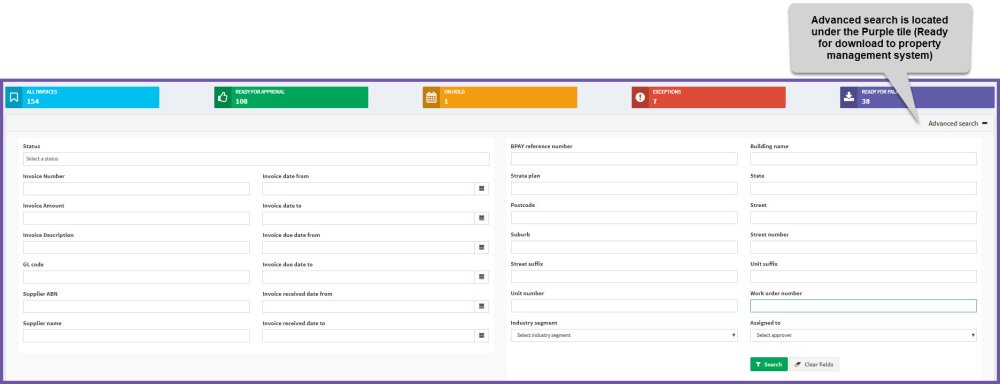
Task: Focus the Street suffix field
Action: [x=624, y=276]
